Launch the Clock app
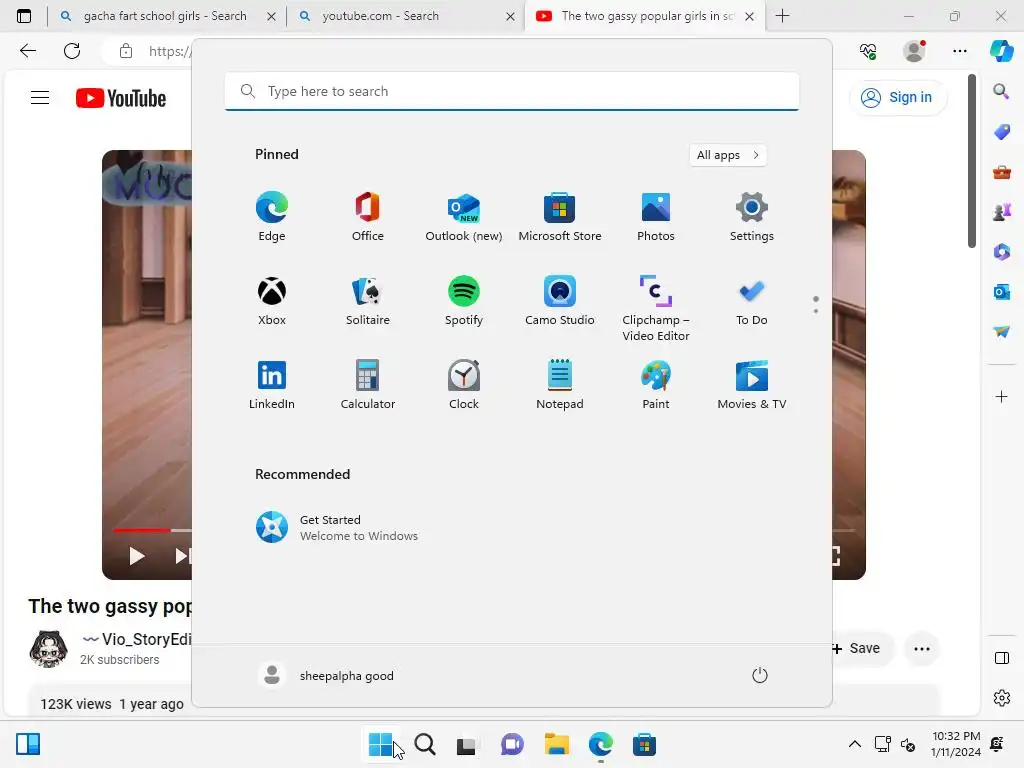 tap(464, 385)
